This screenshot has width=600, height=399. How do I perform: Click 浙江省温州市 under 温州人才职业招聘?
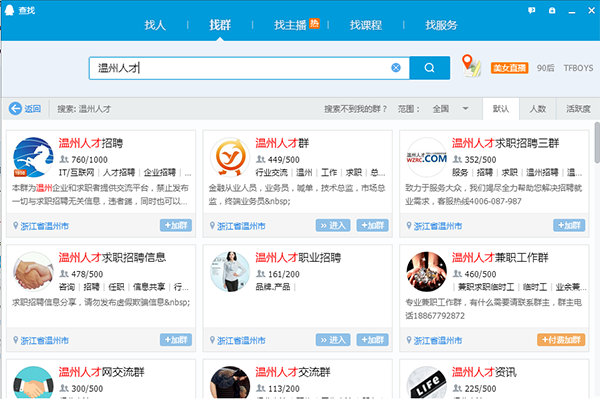pyautogui.click(x=241, y=340)
